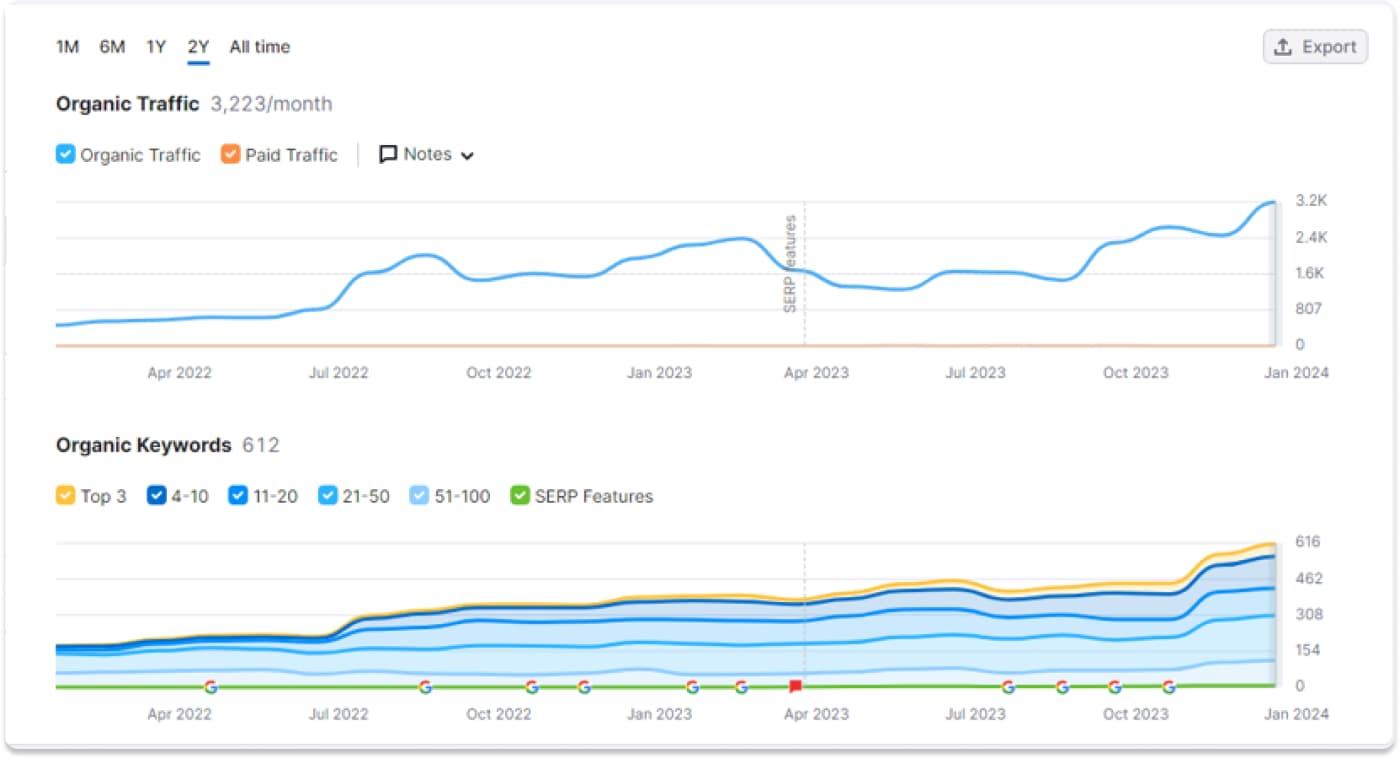
Task: Disable the Top 3 keywords checkbox
Action: point(65,496)
